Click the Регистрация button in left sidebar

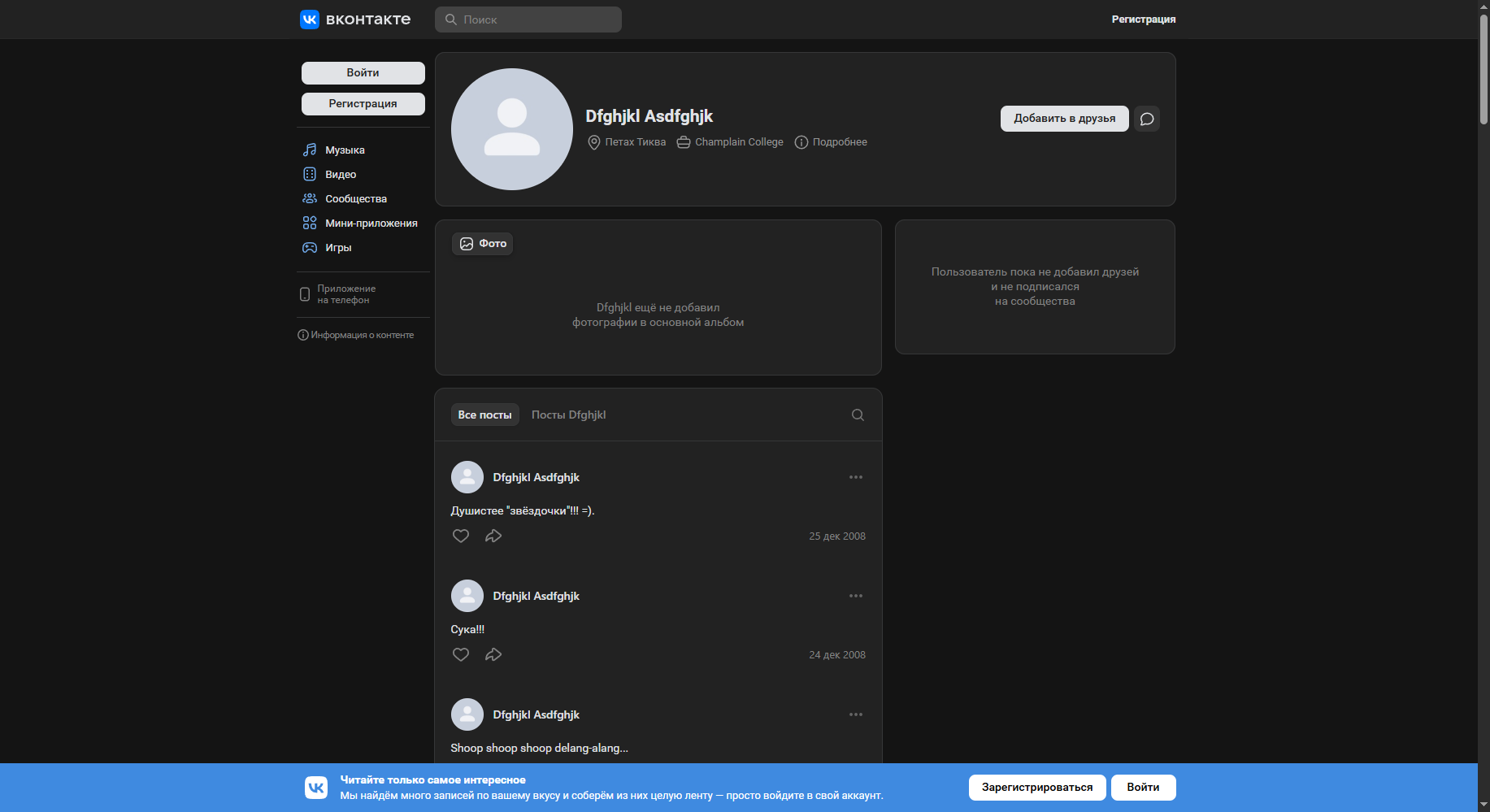coord(363,104)
